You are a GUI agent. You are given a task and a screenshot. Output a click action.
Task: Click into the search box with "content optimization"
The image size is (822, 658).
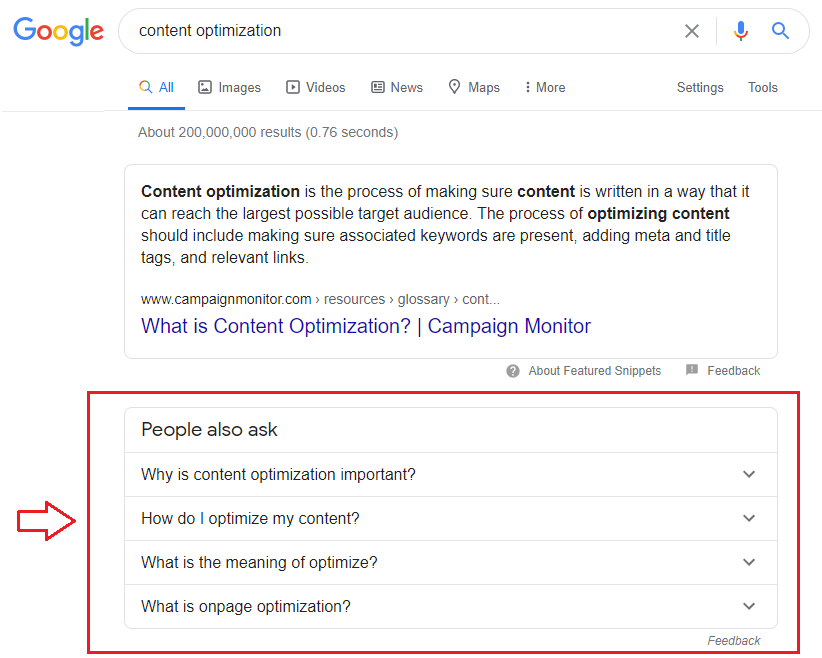[398, 31]
